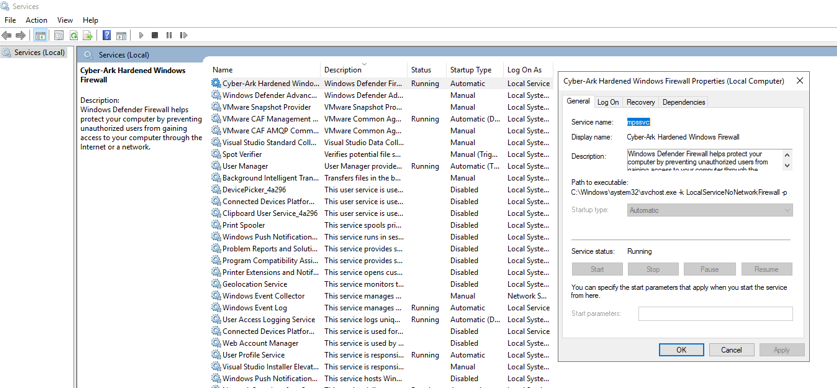Click the Start Service play icon

click(141, 35)
